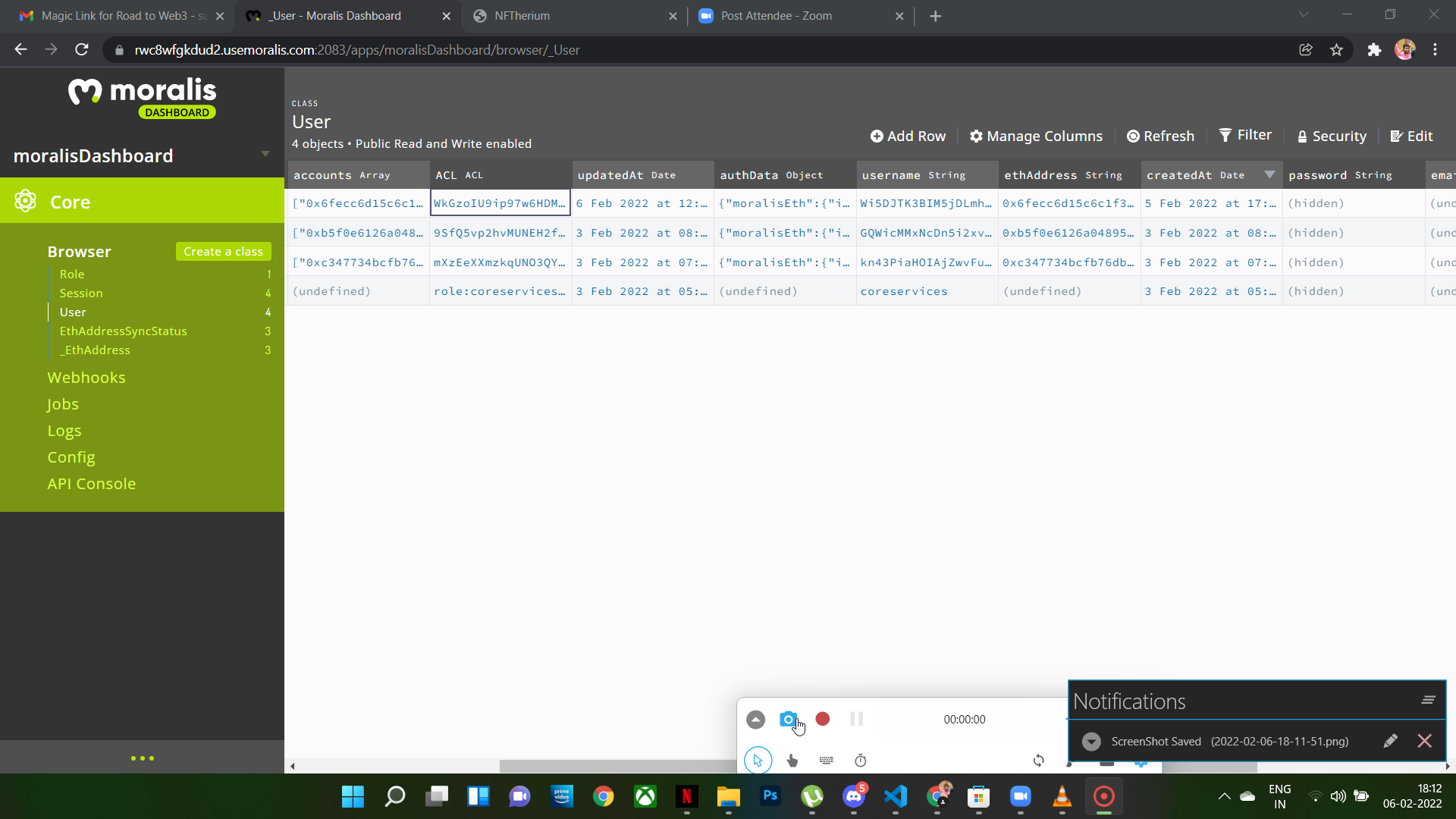The height and width of the screenshot is (819, 1456).
Task: Select the Core section icon
Action: [x=25, y=202]
